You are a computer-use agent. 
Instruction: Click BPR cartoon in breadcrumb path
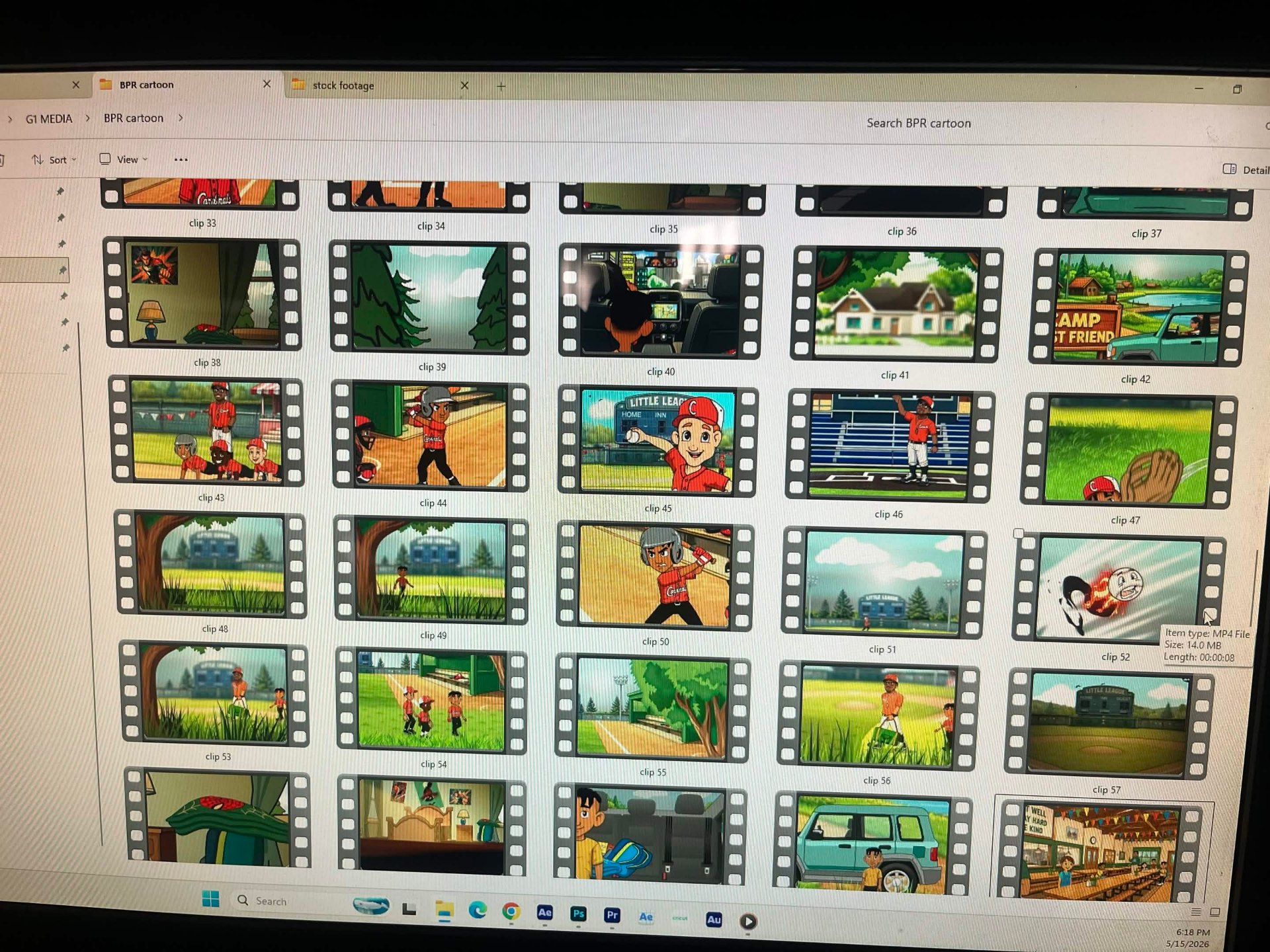tap(134, 118)
